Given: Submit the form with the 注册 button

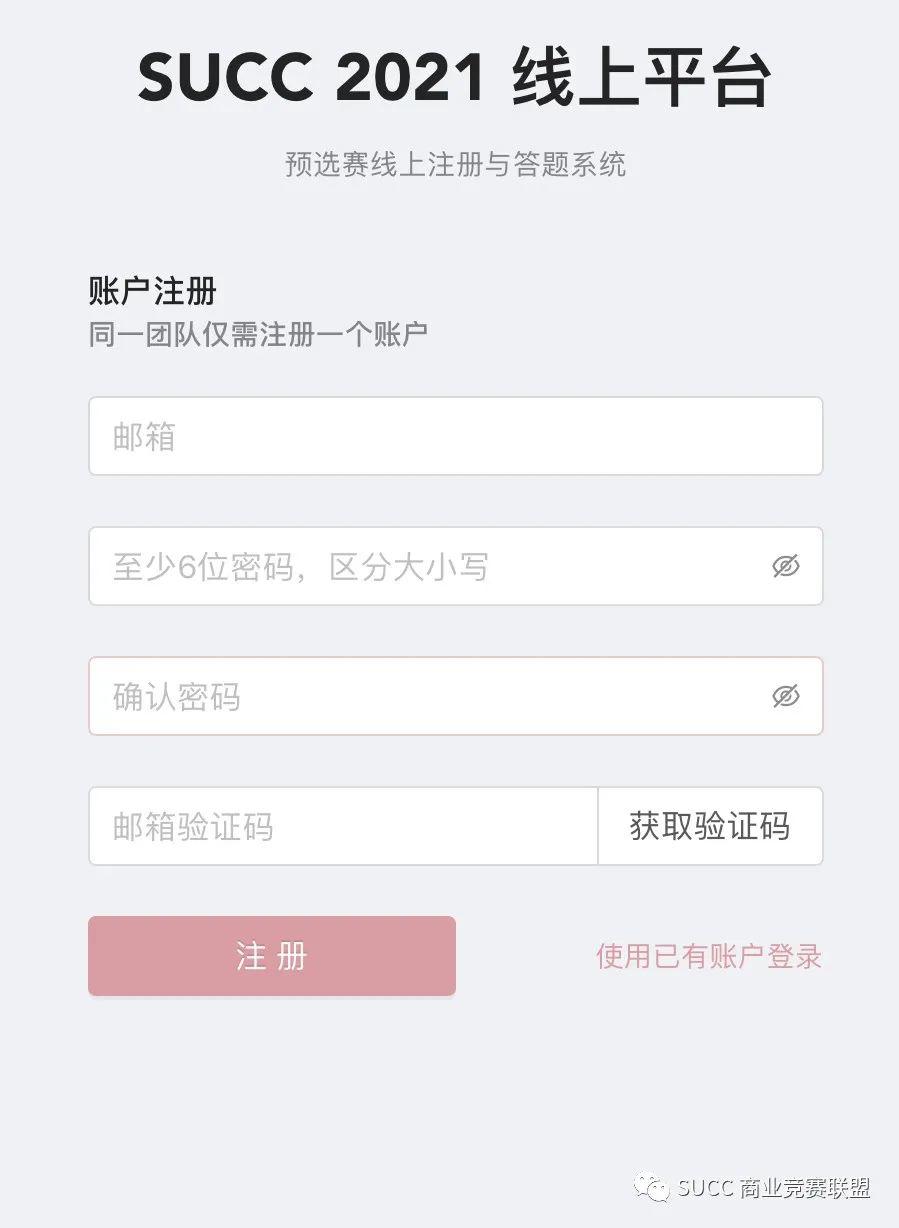Looking at the screenshot, I should click(272, 956).
